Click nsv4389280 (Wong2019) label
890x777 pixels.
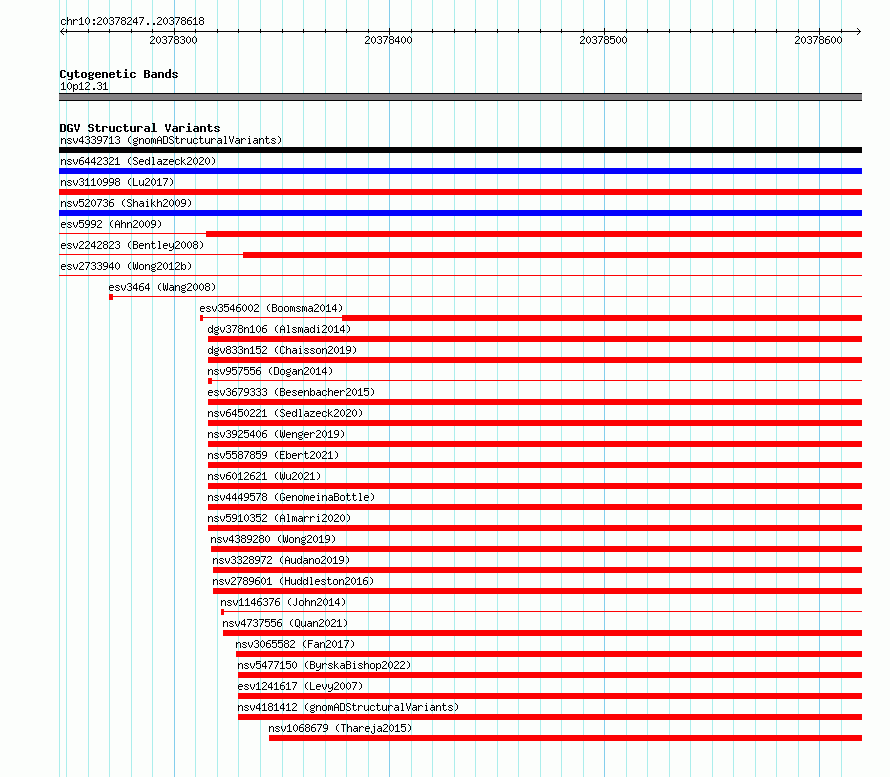coord(273,539)
